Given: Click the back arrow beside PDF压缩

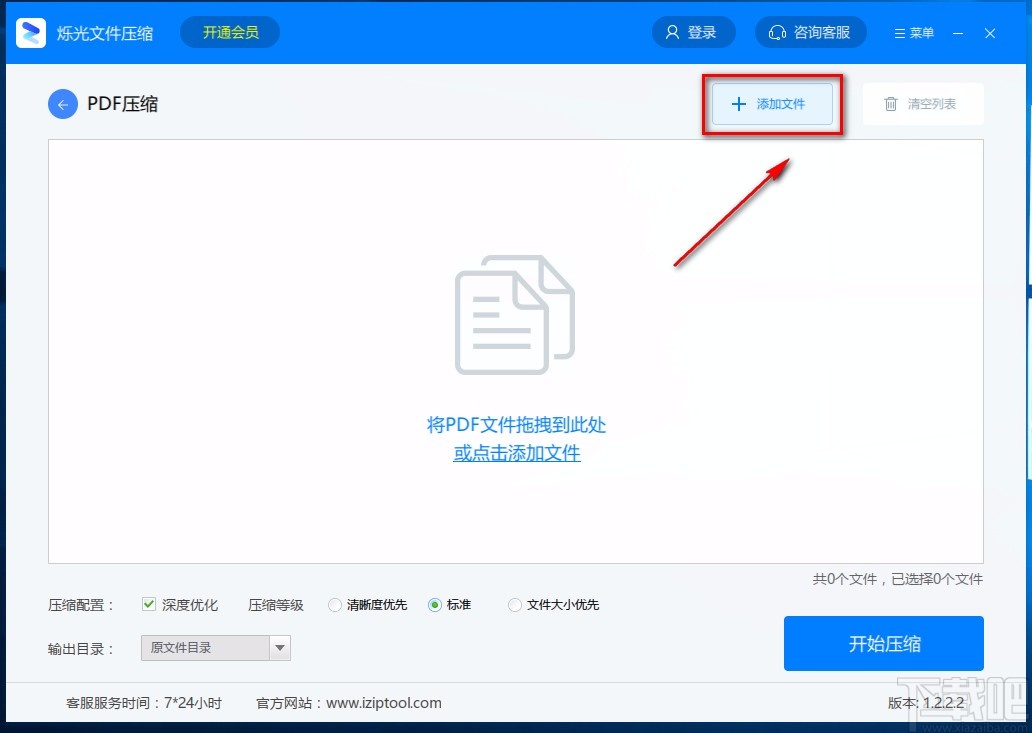Looking at the screenshot, I should 63,104.
